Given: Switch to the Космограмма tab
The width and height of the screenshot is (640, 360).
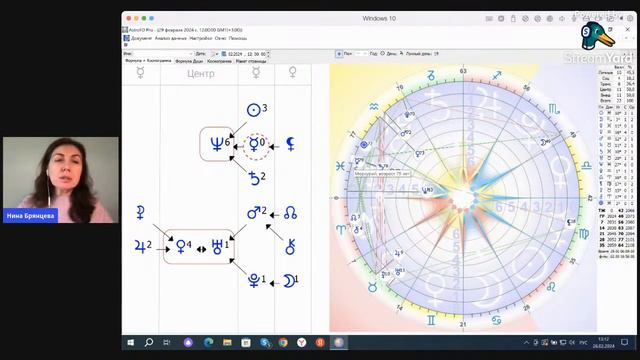Looking at the screenshot, I should coord(219,61).
